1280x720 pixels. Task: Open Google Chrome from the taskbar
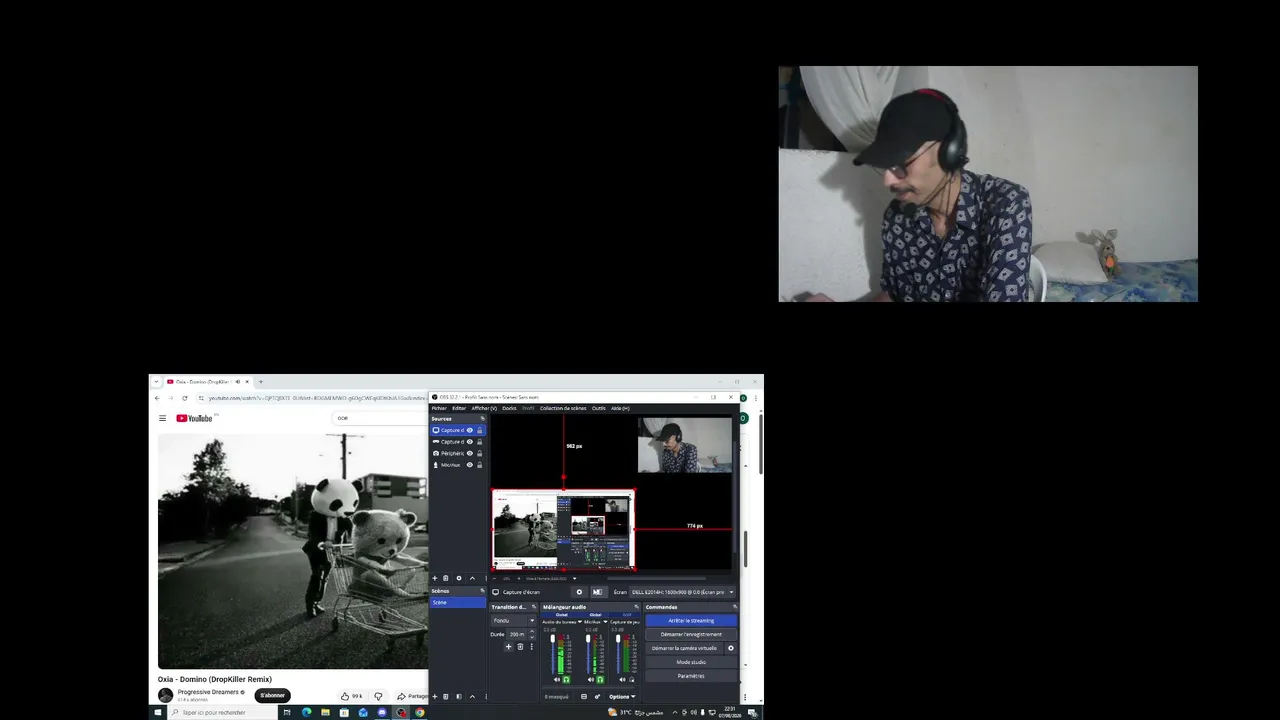pos(420,713)
